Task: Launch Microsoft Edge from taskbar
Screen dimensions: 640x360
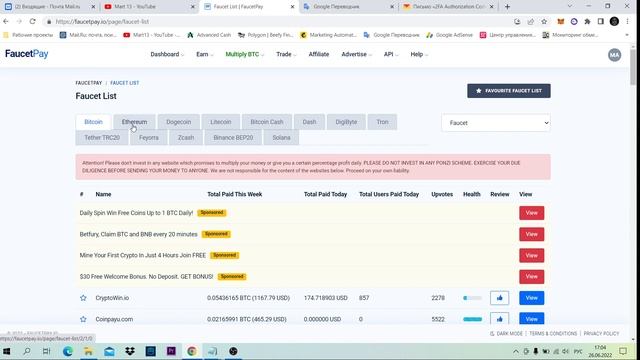Action: 68,351
